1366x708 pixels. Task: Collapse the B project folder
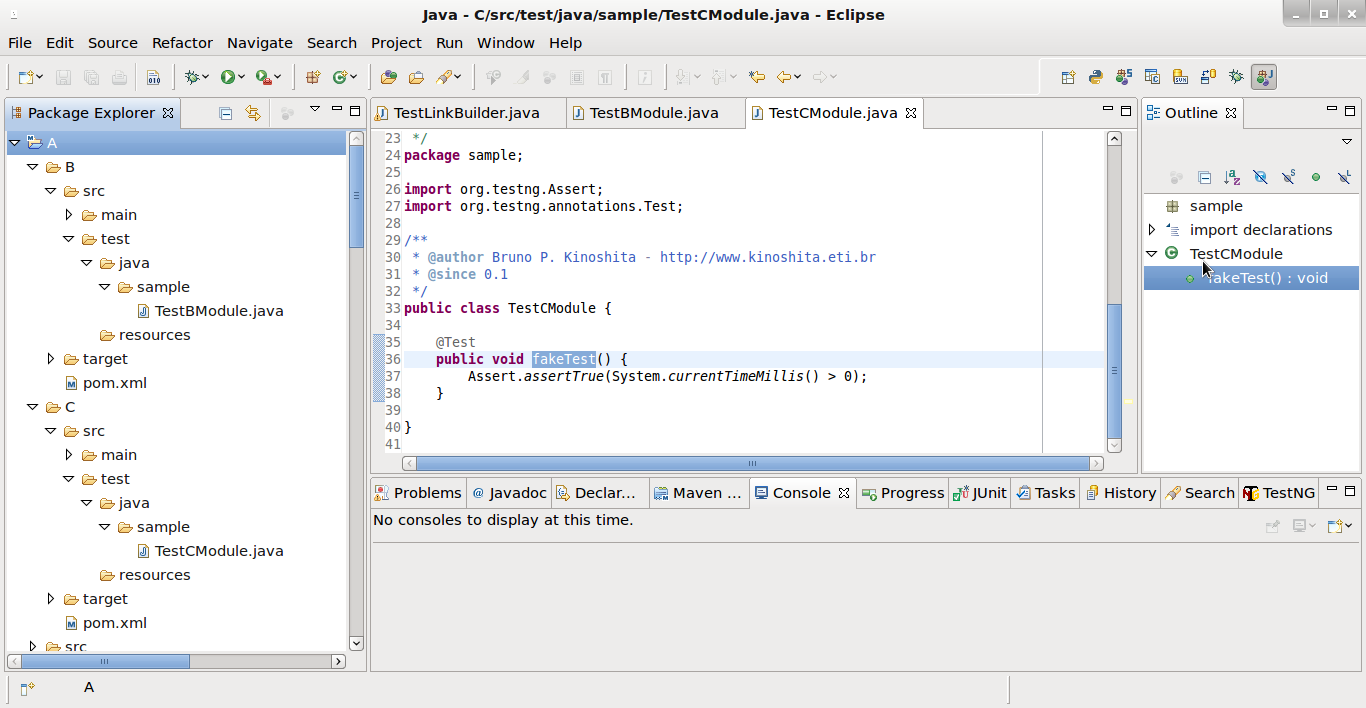click(x=33, y=167)
